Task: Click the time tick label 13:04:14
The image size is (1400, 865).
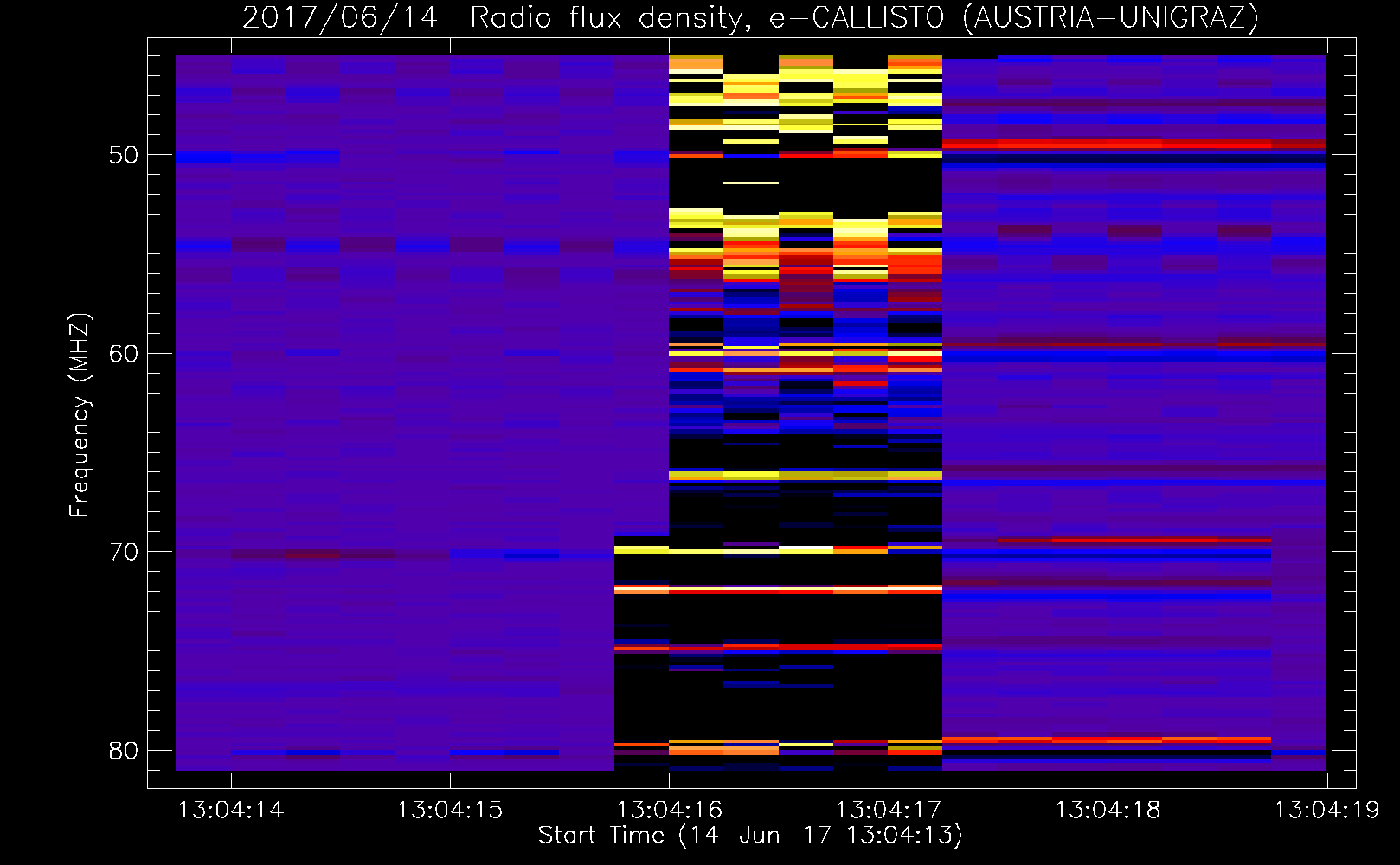Action: [230, 811]
